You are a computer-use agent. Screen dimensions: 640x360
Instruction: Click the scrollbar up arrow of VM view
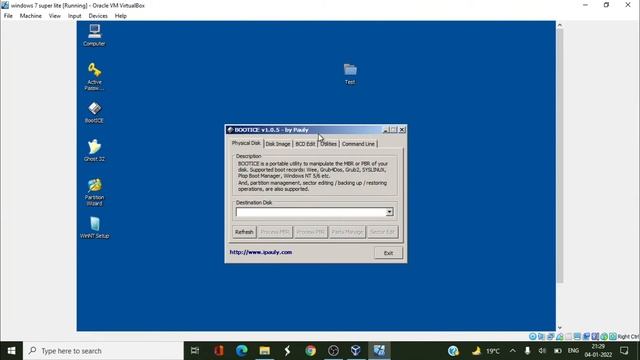tap(560, 25)
